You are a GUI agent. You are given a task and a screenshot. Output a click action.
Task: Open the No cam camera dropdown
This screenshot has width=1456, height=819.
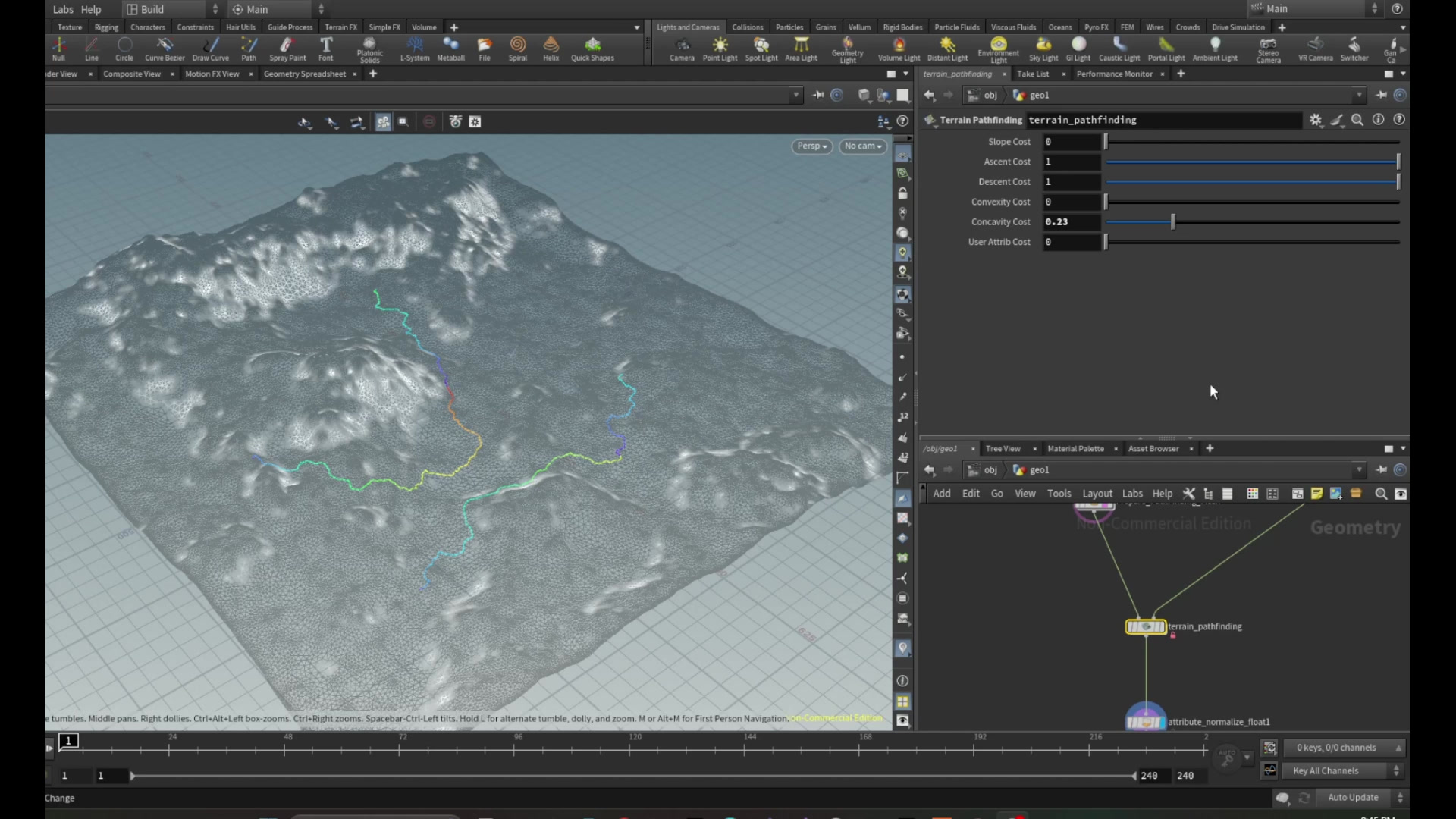(863, 146)
